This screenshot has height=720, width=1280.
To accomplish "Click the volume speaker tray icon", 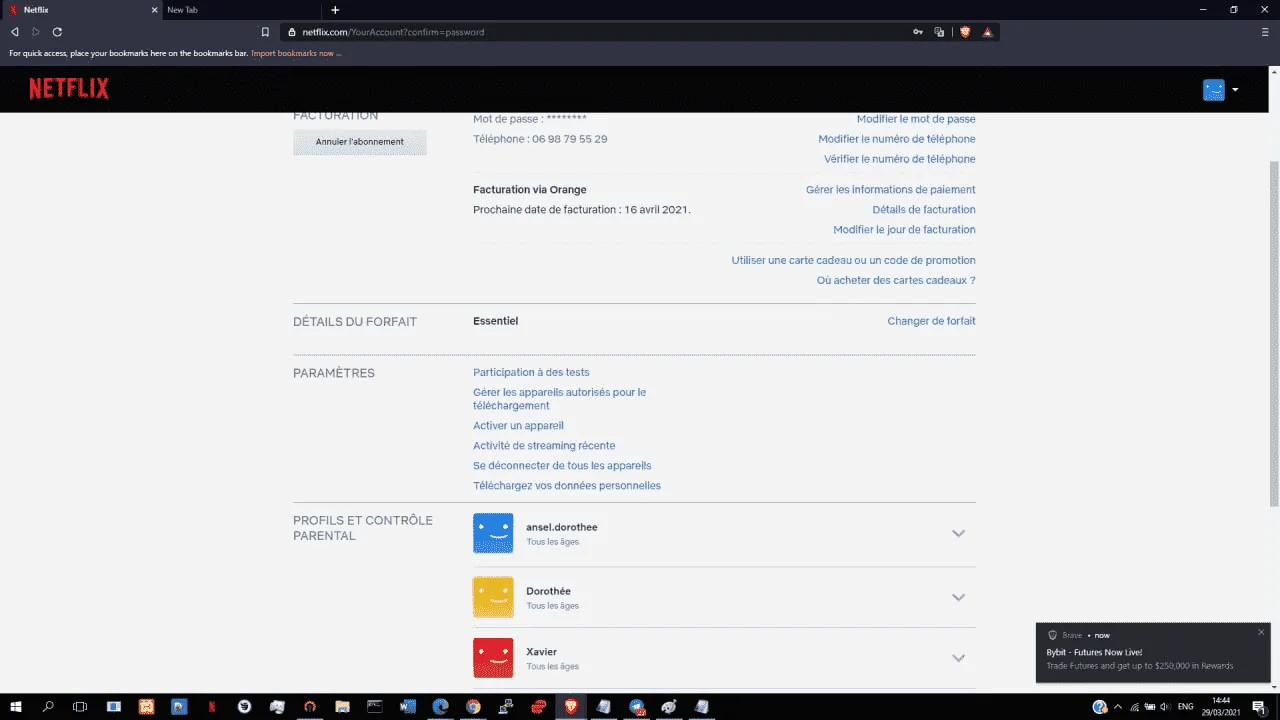I will (x=1165, y=707).
